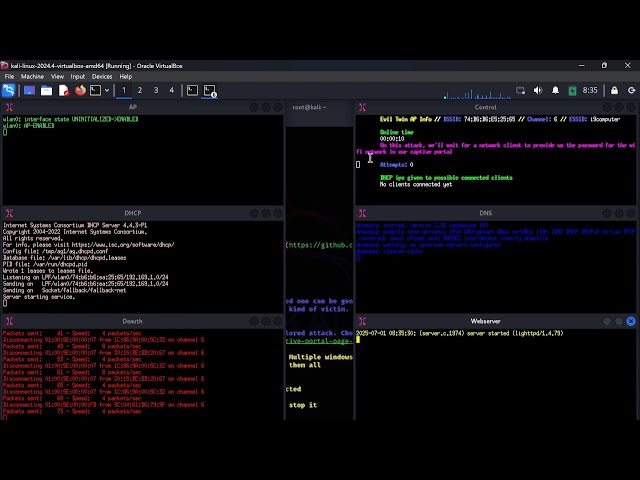Click the AP-ENABLED line in AP window
The width and height of the screenshot is (640, 480).
tap(29, 126)
